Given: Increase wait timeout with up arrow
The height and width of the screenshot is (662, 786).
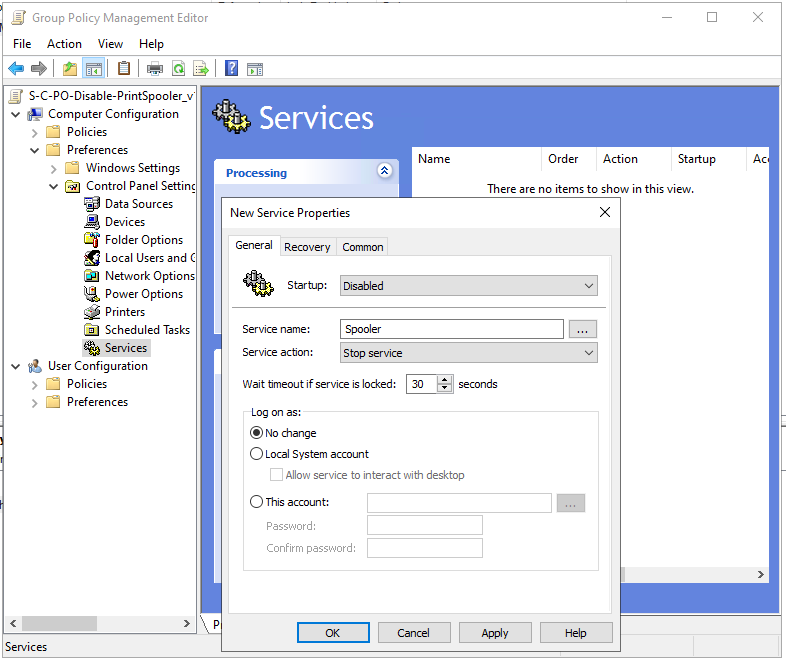Looking at the screenshot, I should [x=445, y=380].
